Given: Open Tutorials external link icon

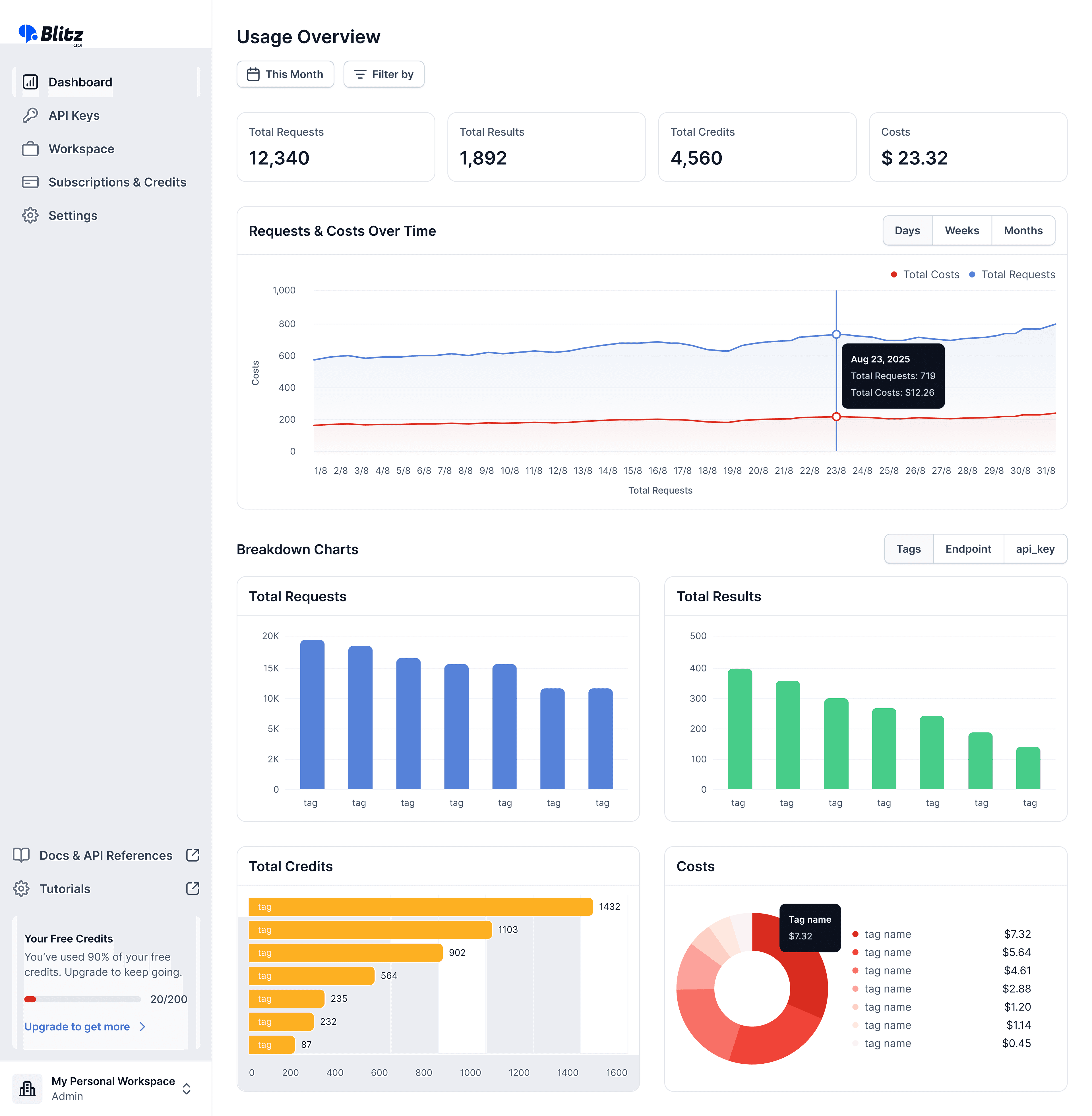Looking at the screenshot, I should [193, 888].
